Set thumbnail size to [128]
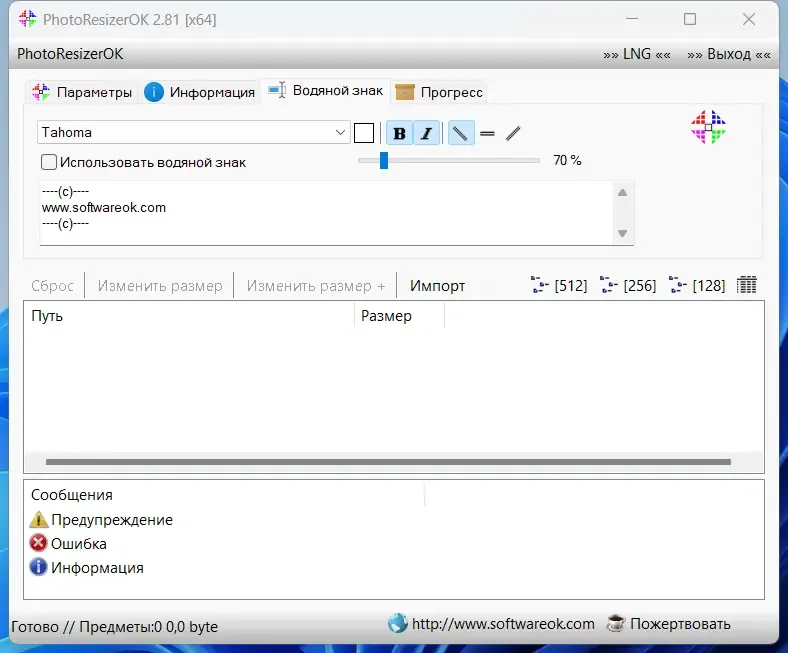Image resolution: width=788 pixels, height=653 pixels. coord(697,286)
